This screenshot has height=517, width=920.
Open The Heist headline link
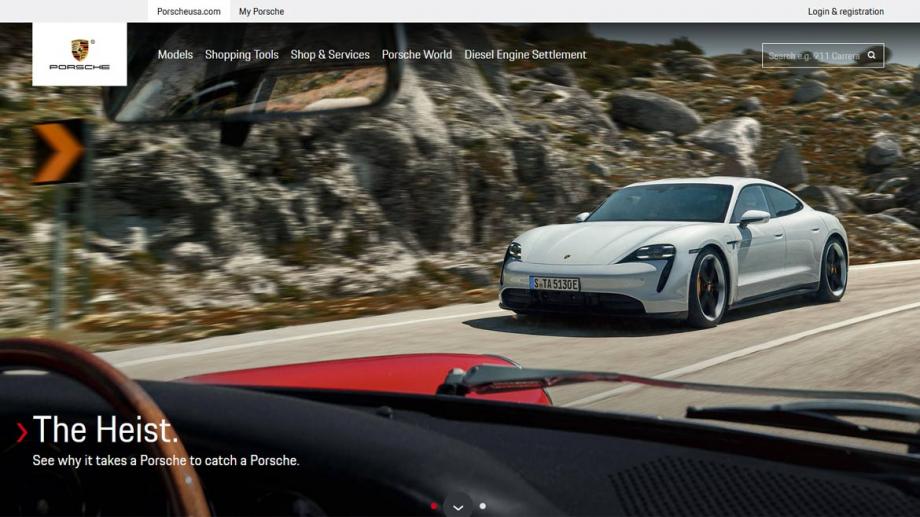click(105, 430)
